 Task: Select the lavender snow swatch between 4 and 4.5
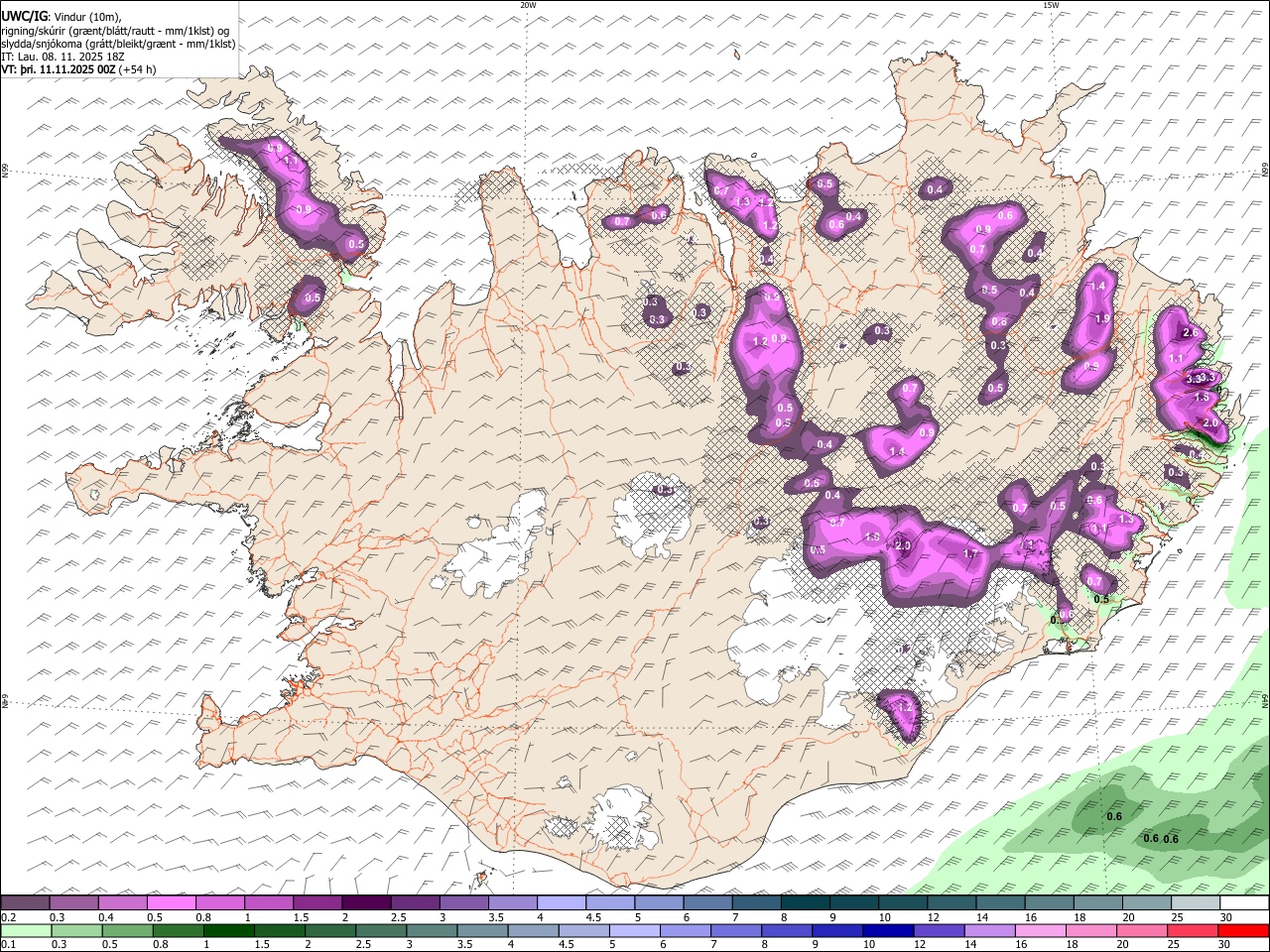(561, 902)
